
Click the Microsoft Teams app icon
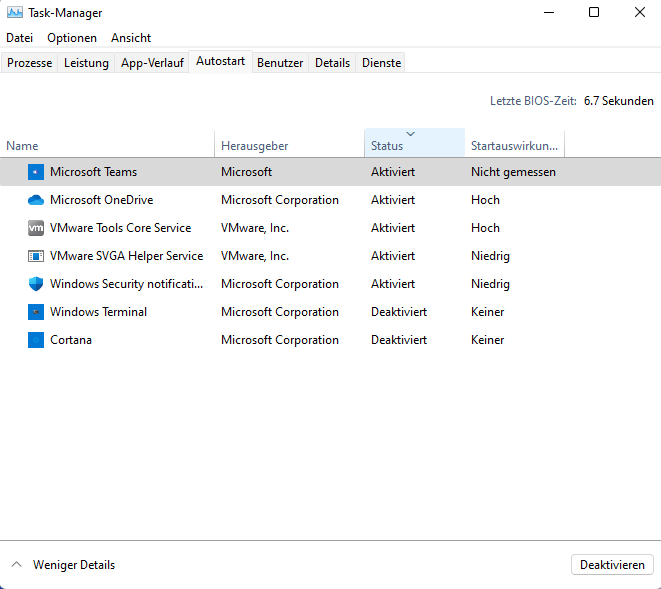pyautogui.click(x=36, y=172)
